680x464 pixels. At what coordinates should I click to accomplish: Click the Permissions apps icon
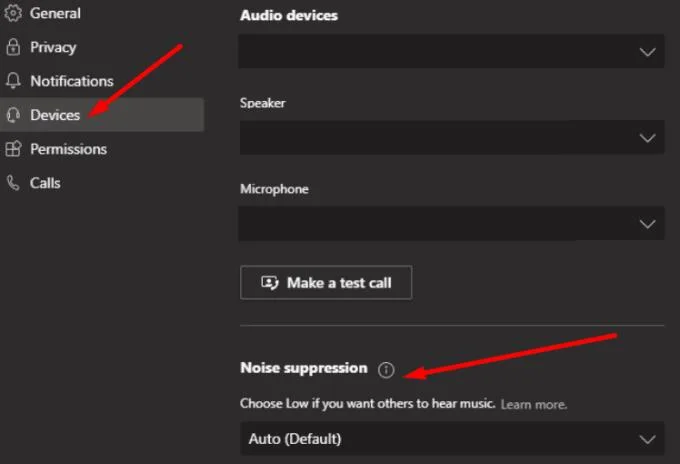point(13,149)
